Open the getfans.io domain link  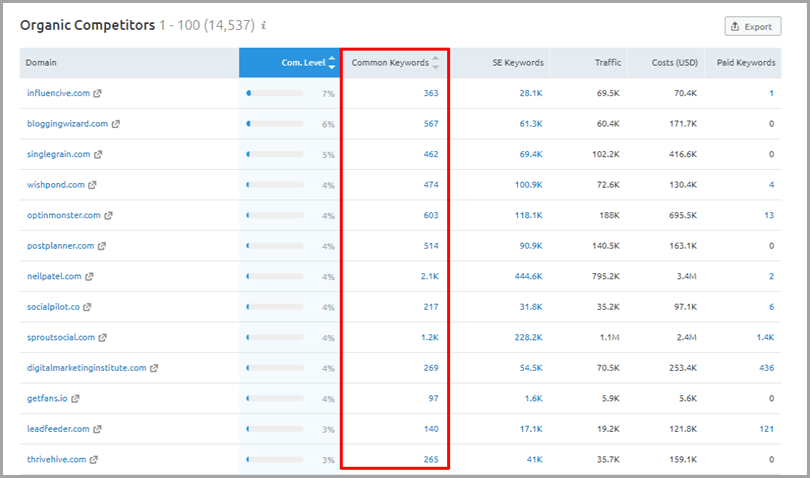(x=48, y=398)
